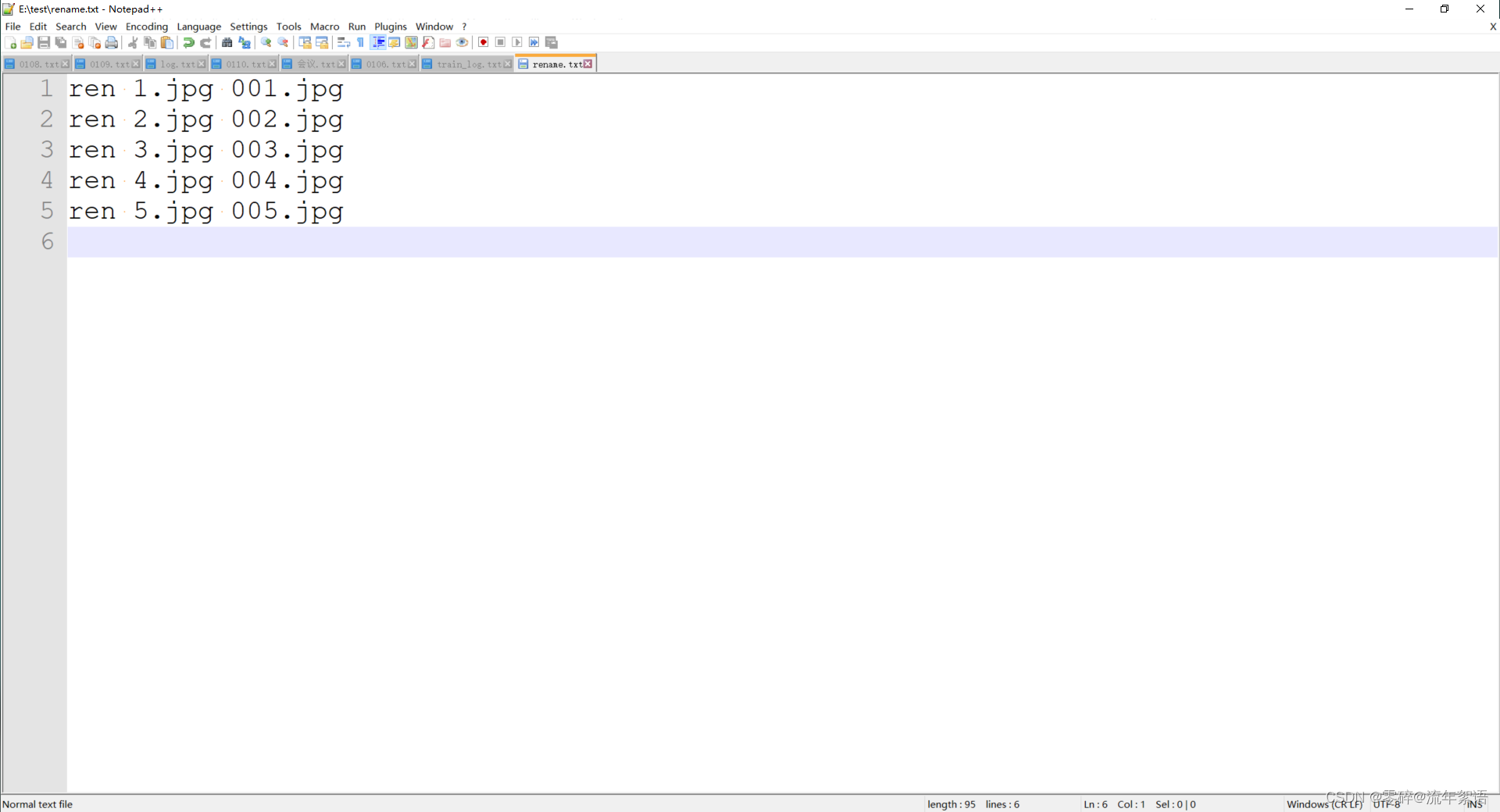Screen dimensions: 1500x812
Task: Close the log.txt tab
Action: click(x=202, y=64)
